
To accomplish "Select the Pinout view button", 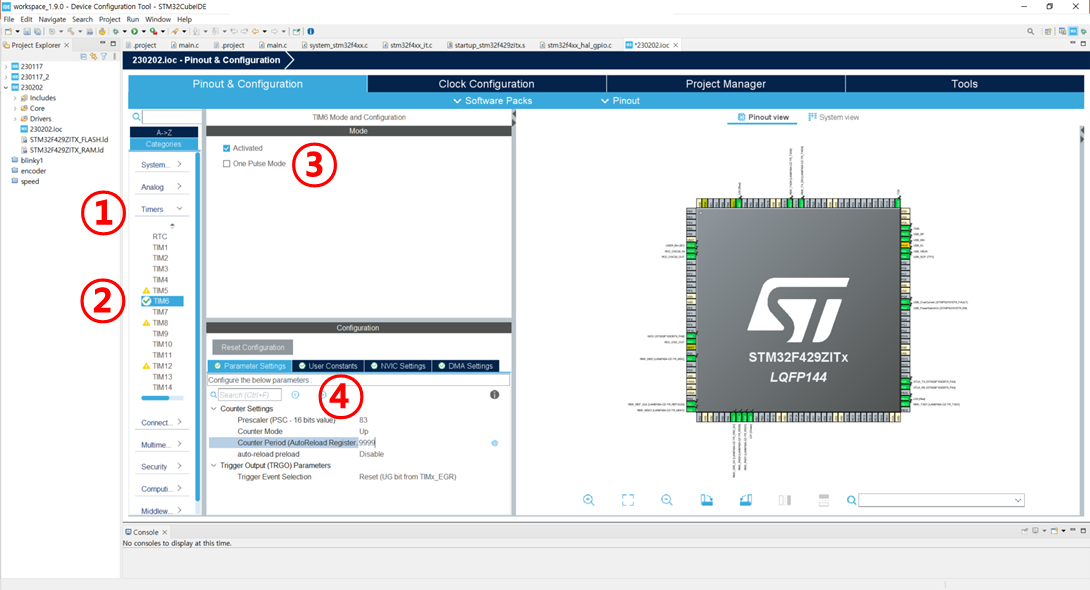I will point(763,117).
